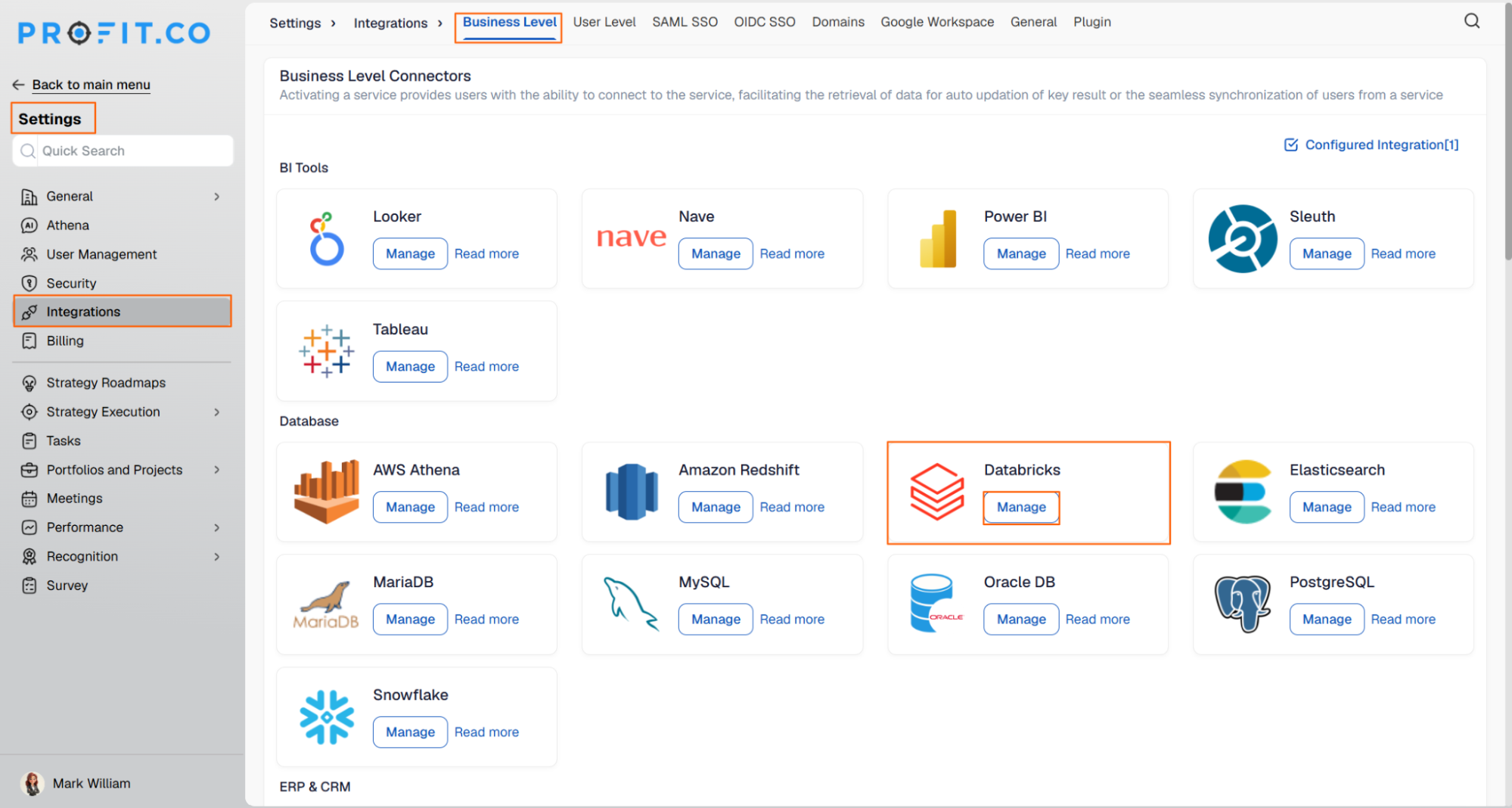The width and height of the screenshot is (1512, 808).
Task: Open Configured Integration[1] link
Action: [1371, 145]
